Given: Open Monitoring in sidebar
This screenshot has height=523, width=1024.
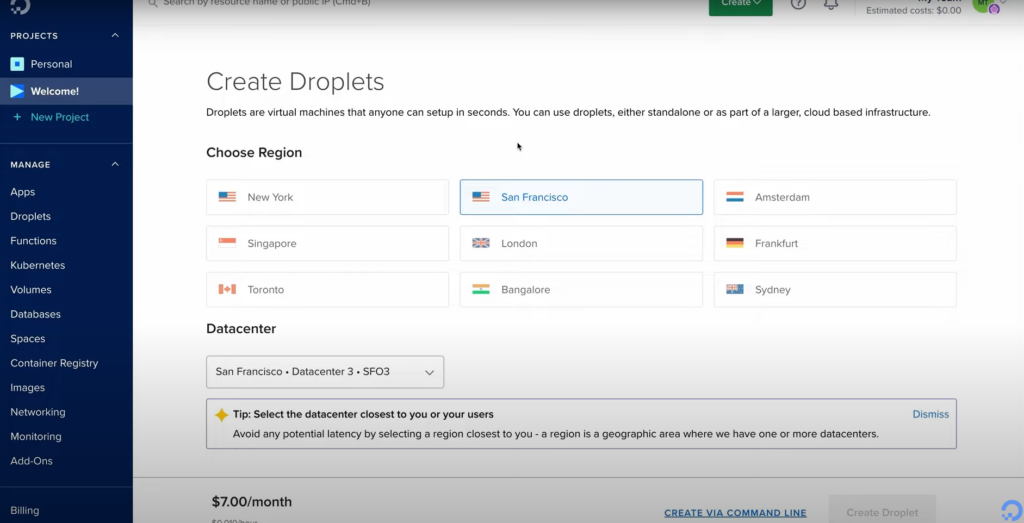Looking at the screenshot, I should (x=36, y=437).
